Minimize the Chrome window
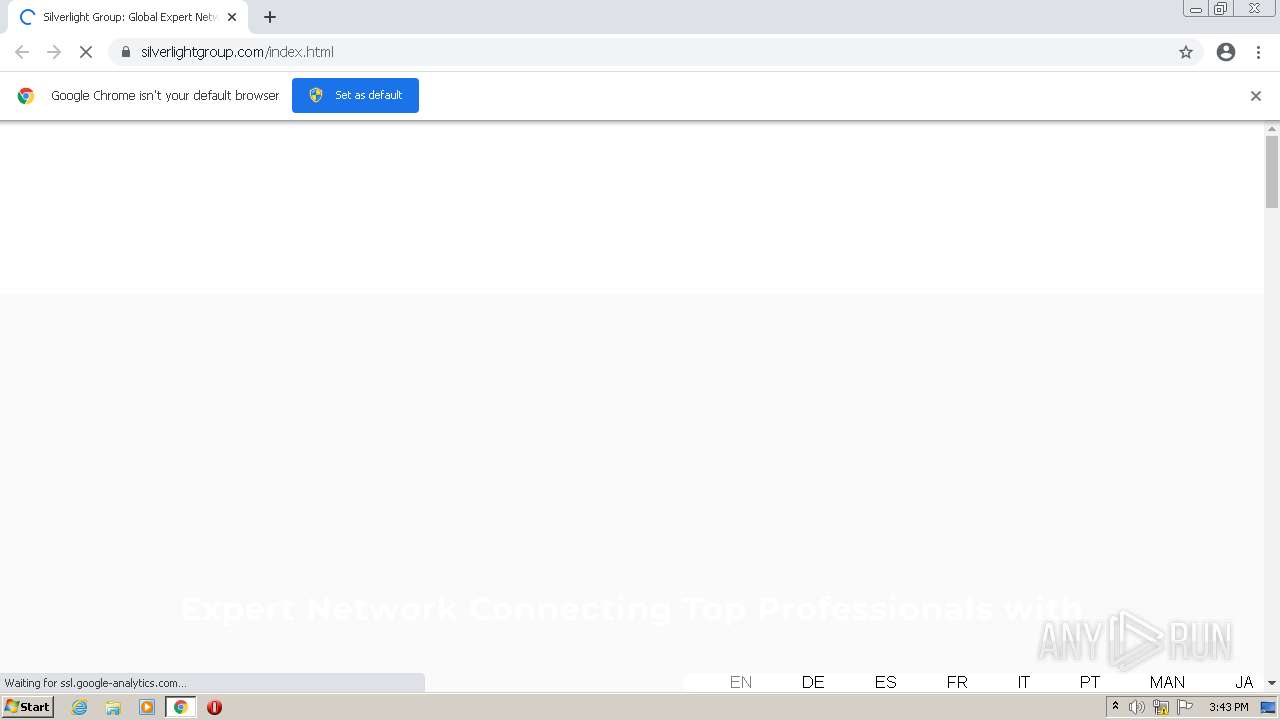 pyautogui.click(x=1196, y=9)
